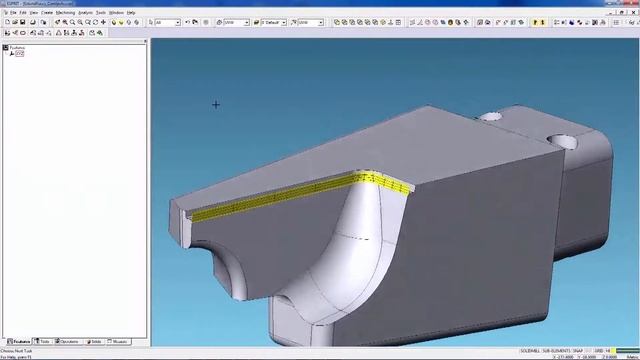Click the selection arrow icon beside All dropdown
The height and width of the screenshot is (360, 640).
151,22
